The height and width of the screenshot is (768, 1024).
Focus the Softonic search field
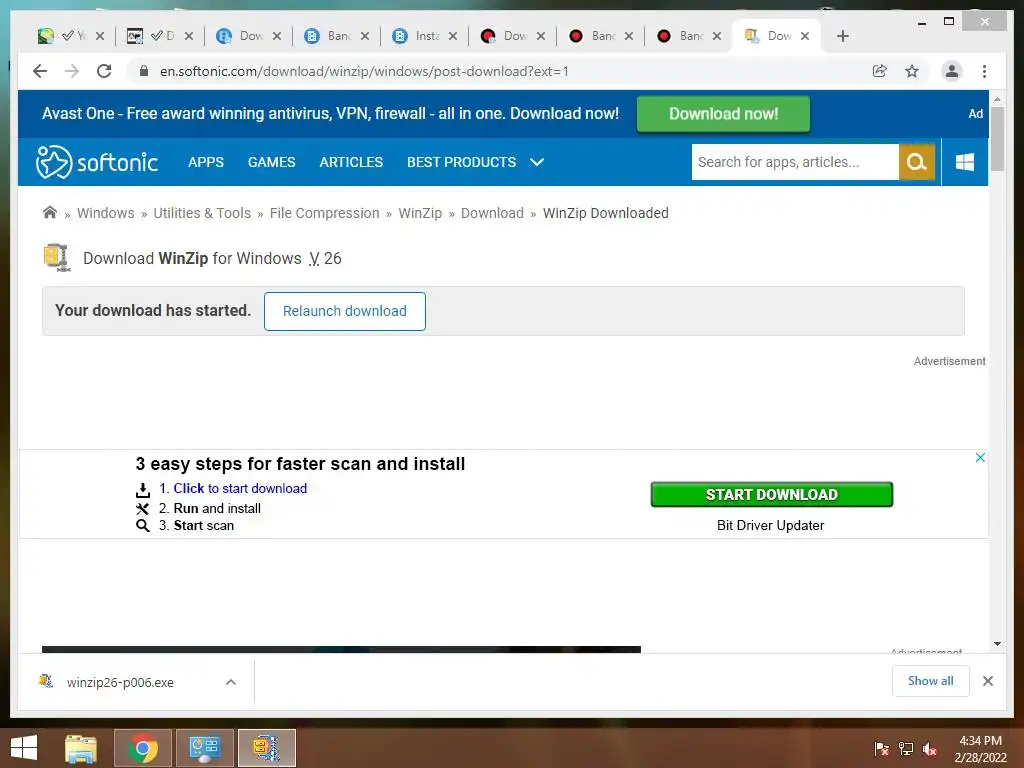tap(795, 162)
